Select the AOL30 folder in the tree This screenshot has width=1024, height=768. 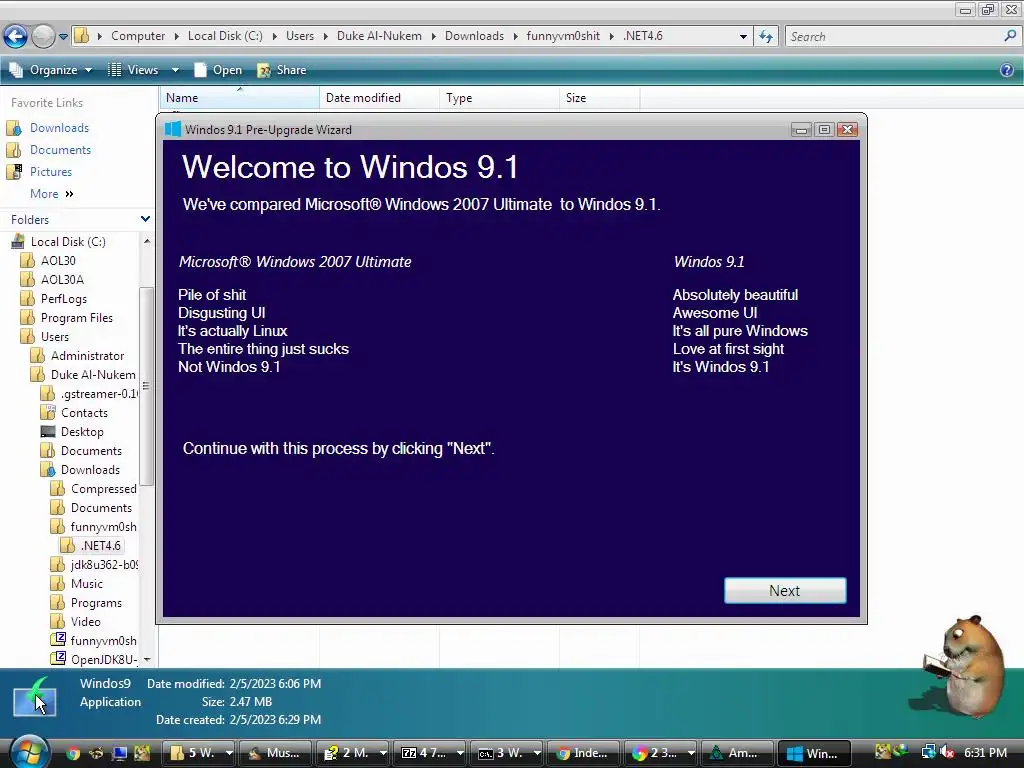pos(58,261)
